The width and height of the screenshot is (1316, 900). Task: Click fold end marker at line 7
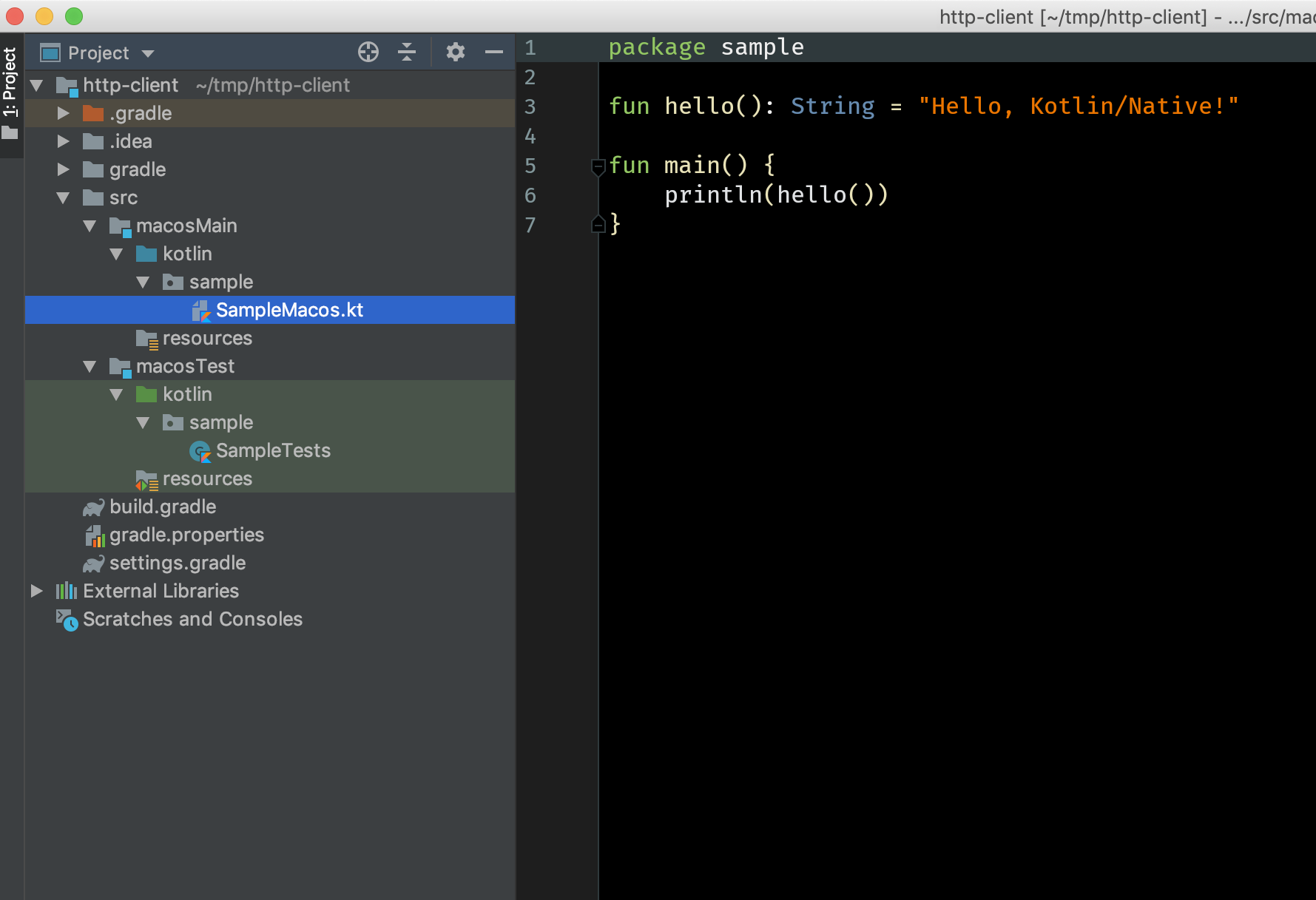[598, 223]
